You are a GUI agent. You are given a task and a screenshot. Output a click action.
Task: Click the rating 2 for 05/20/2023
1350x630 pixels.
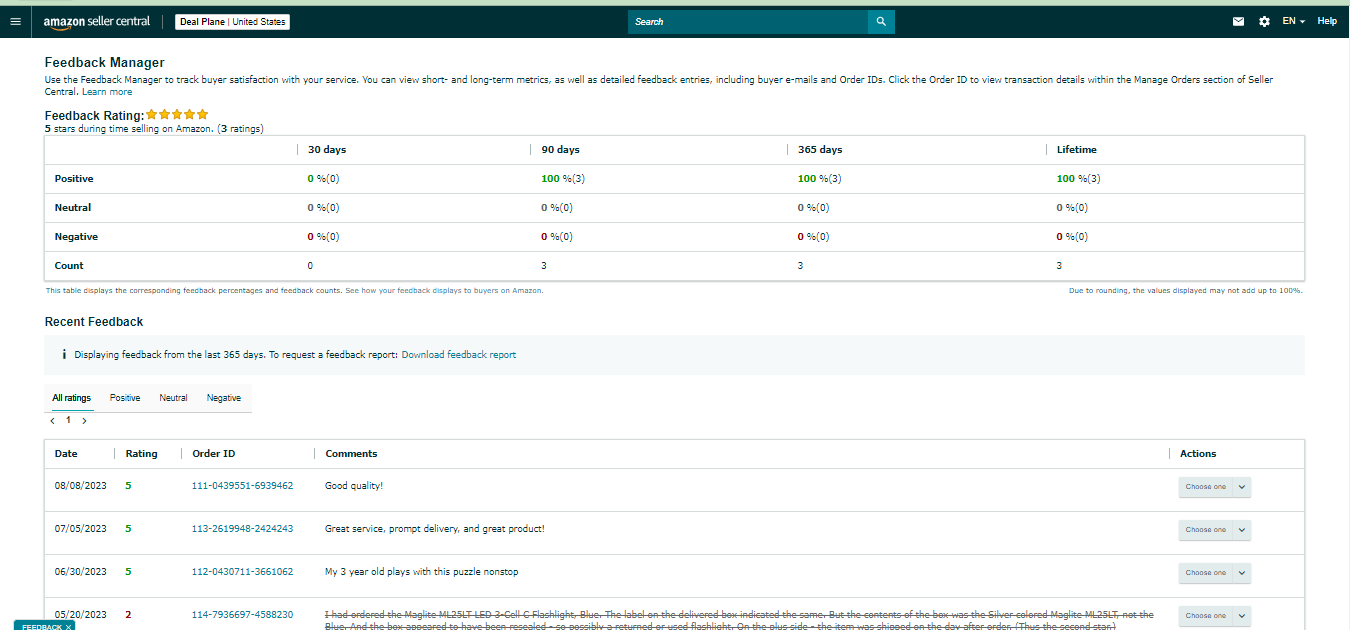coord(128,615)
